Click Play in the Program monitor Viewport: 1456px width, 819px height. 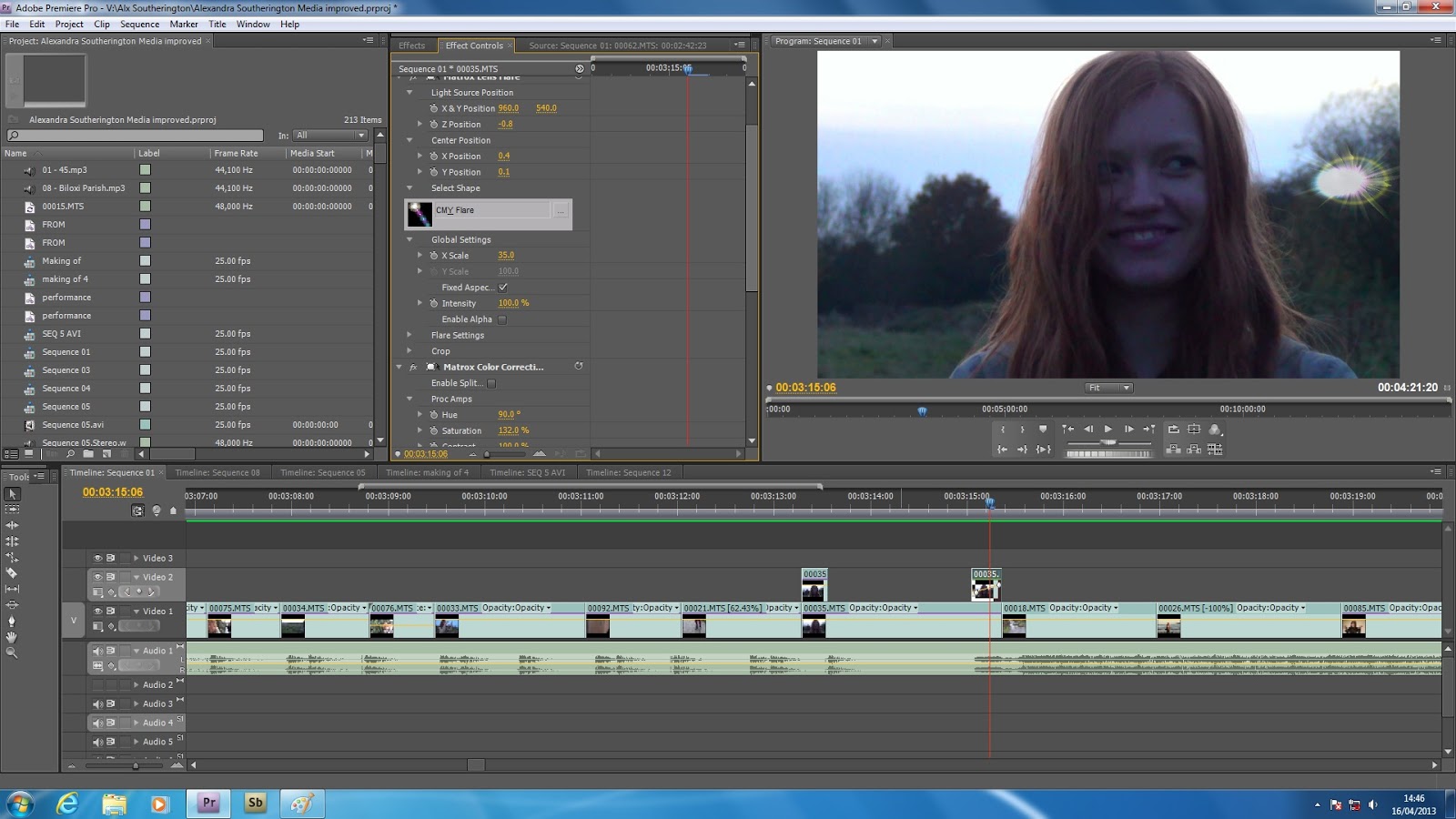[x=1108, y=430]
